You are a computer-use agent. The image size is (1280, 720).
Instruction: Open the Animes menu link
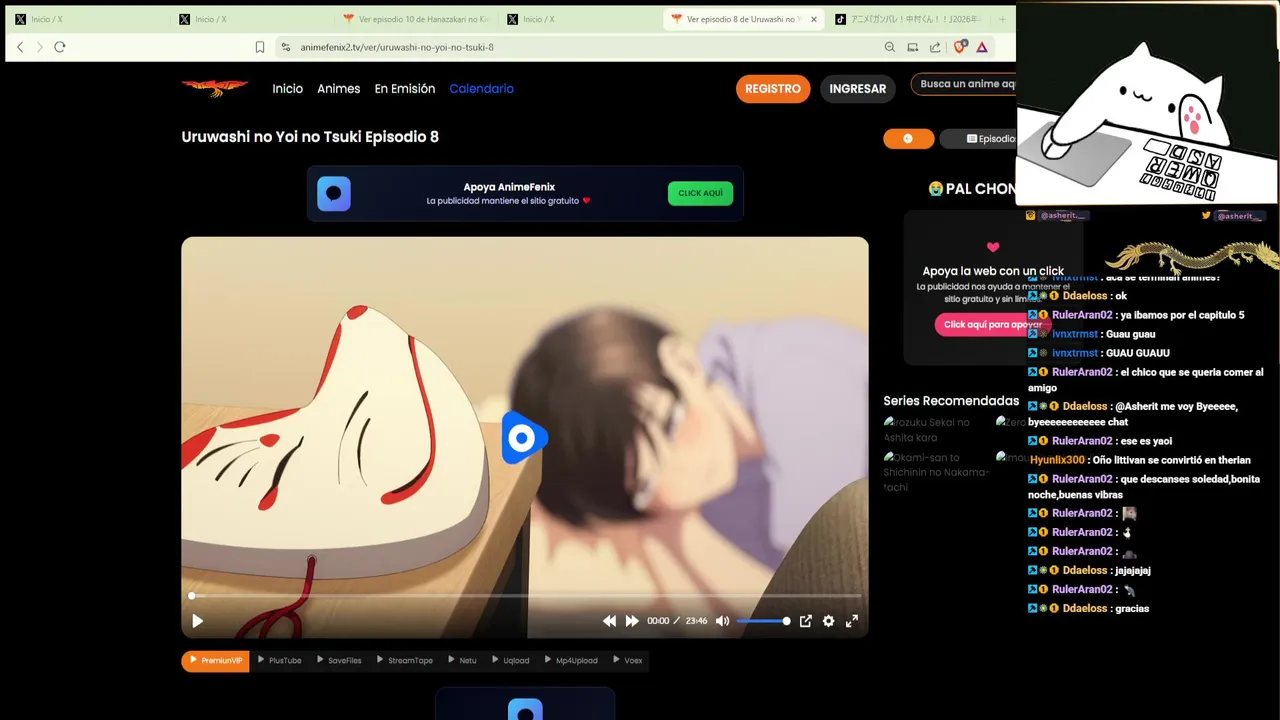coord(338,89)
